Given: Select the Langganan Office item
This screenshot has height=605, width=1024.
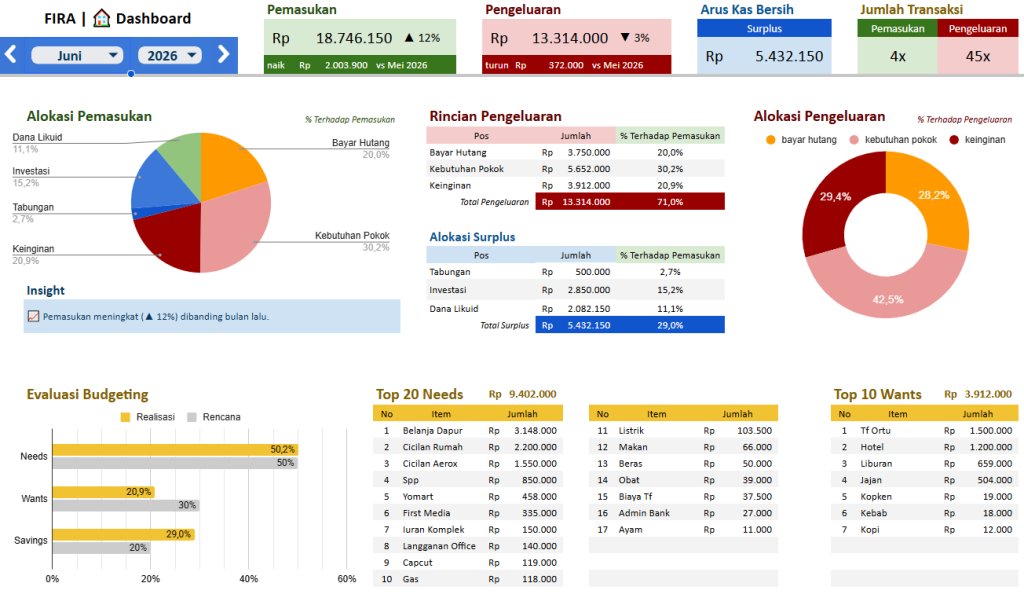Looking at the screenshot, I should click(439, 546).
